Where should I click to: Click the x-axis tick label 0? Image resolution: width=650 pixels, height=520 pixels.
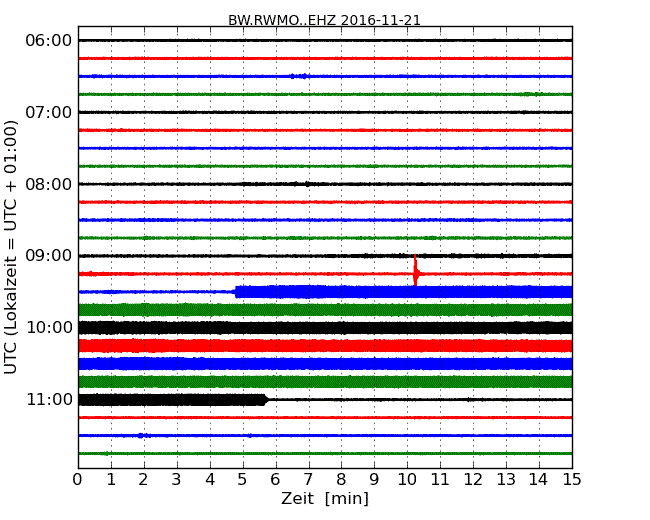click(x=78, y=479)
